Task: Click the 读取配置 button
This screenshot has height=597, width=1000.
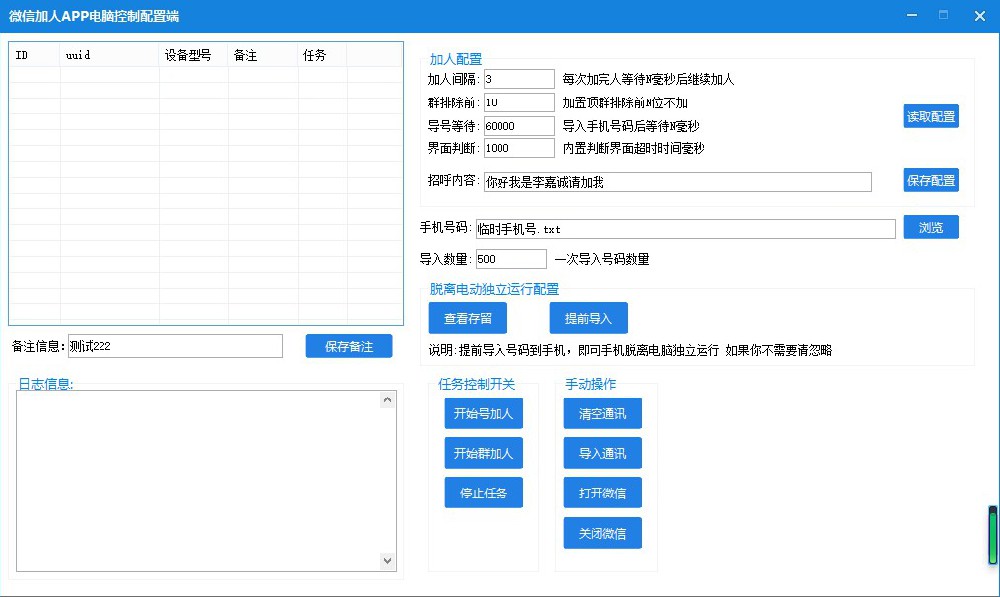Action: [930, 116]
